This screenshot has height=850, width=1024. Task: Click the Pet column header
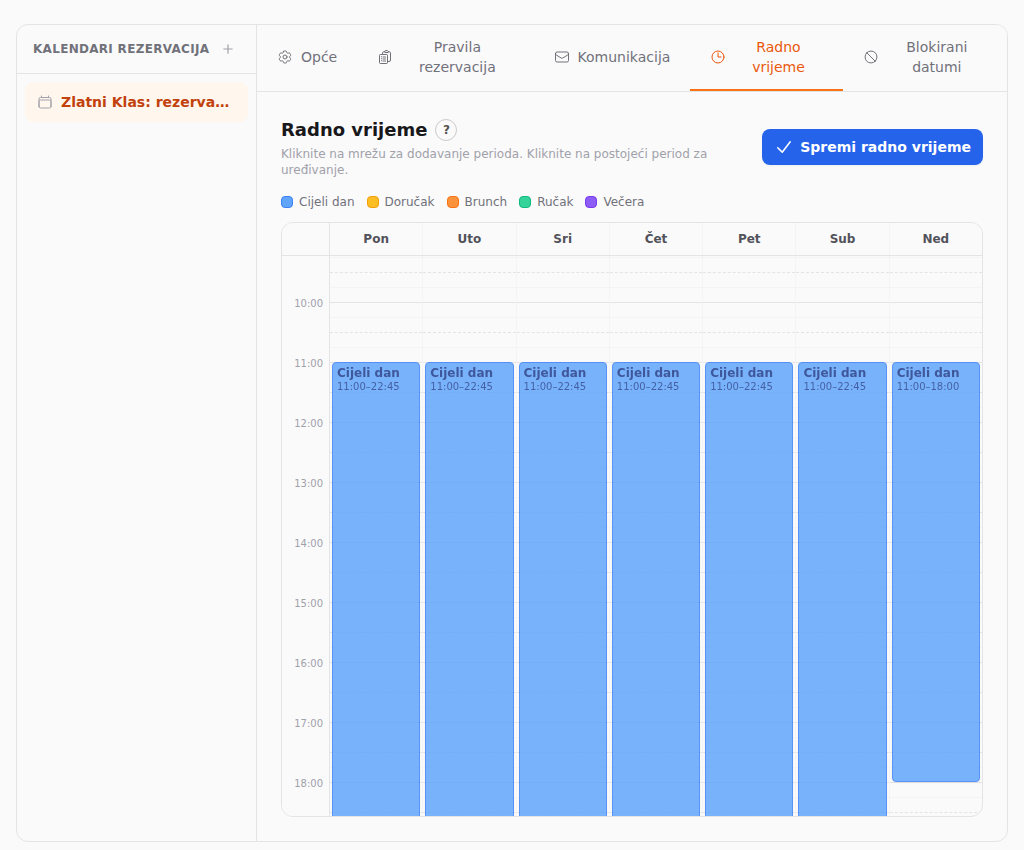749,239
